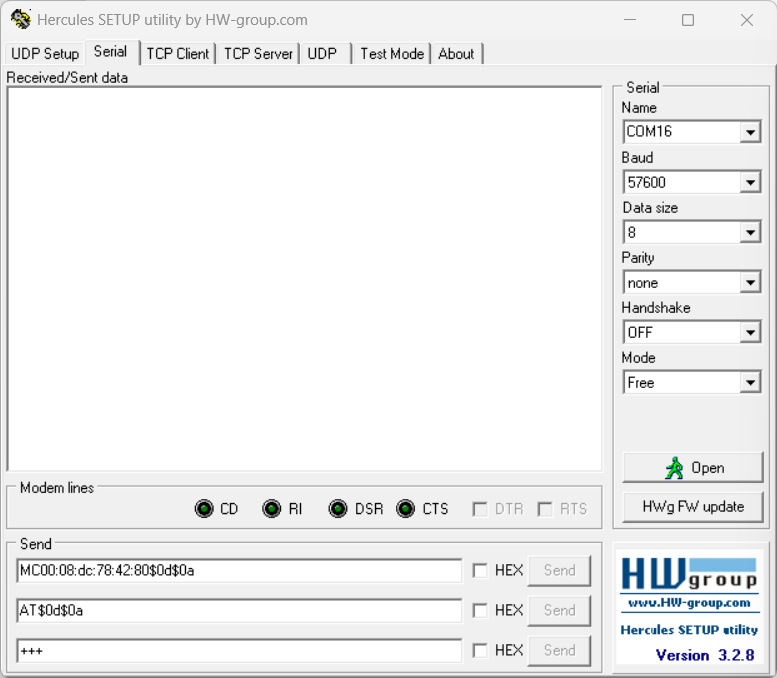Click the Open serial port button
Viewport: 777px width, 678px height.
[x=693, y=467]
